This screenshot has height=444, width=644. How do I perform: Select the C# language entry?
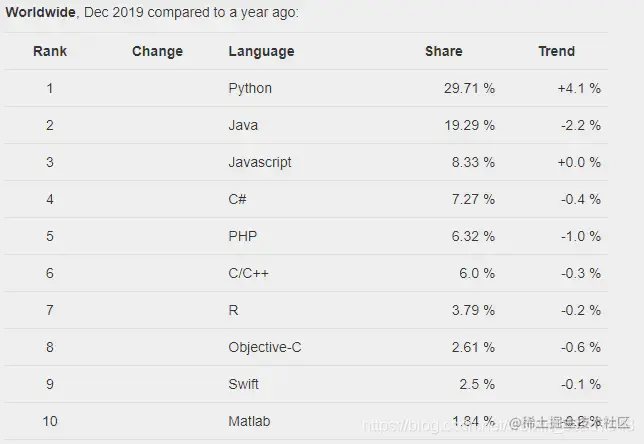[237, 199]
